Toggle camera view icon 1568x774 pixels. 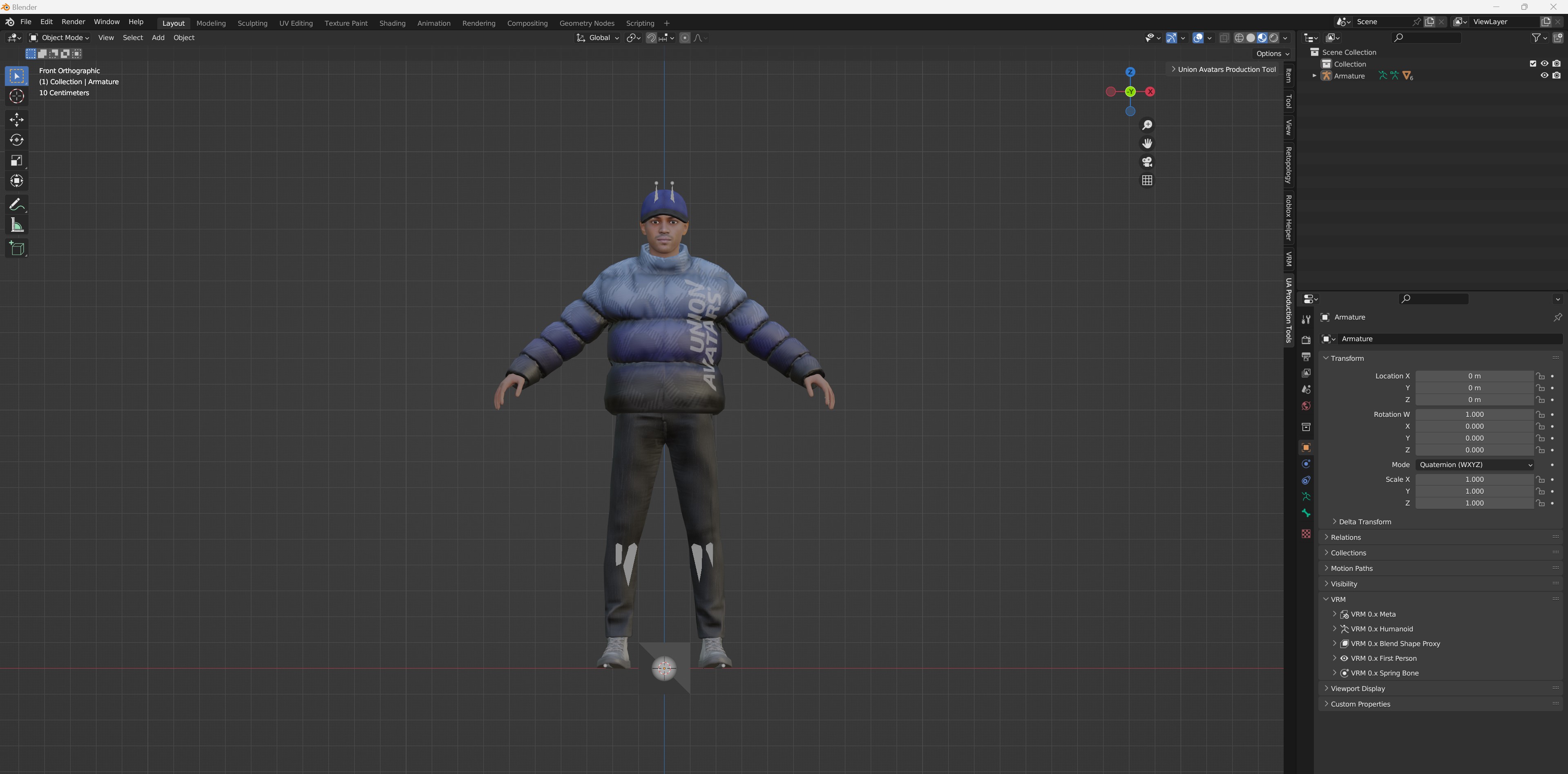pyautogui.click(x=1147, y=162)
